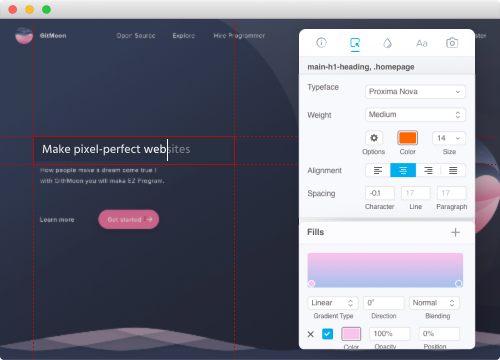Add a new fill with plus icon
Viewport: 500px width, 360px height.
455,232
